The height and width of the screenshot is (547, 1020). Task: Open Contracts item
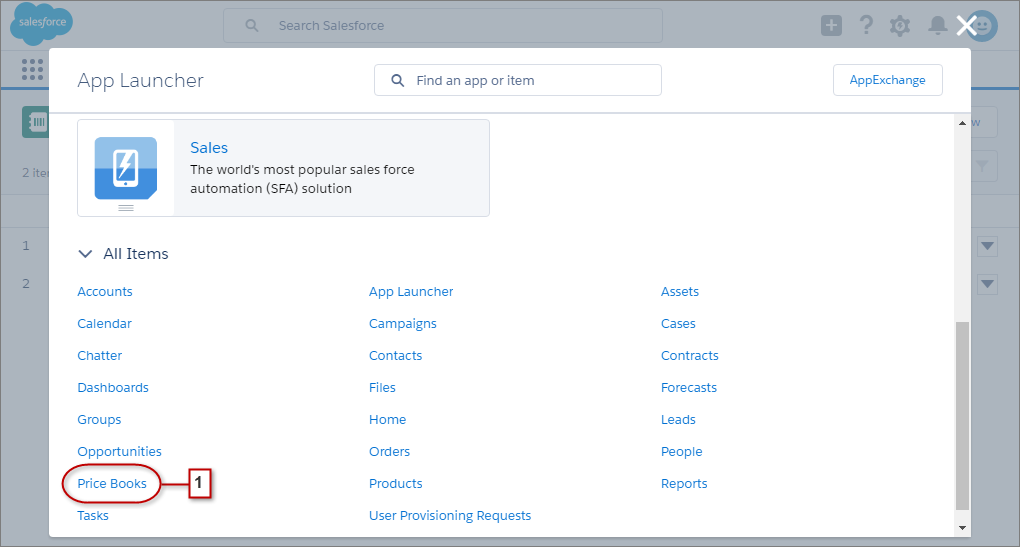tap(690, 355)
